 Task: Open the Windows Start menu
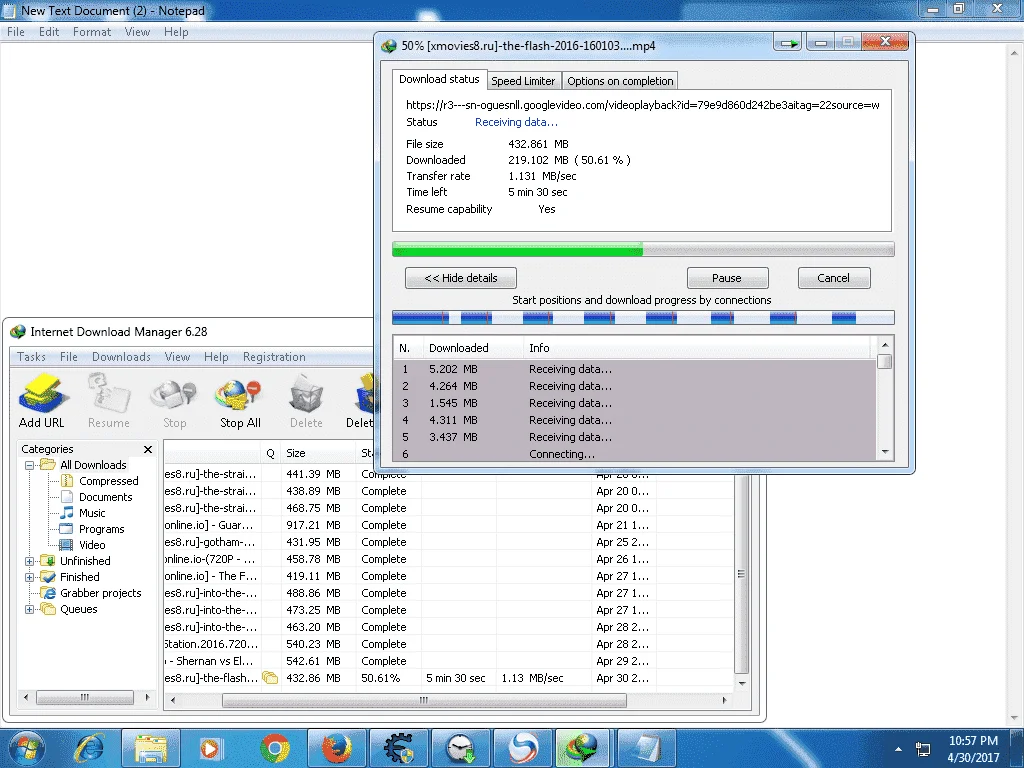(27, 748)
